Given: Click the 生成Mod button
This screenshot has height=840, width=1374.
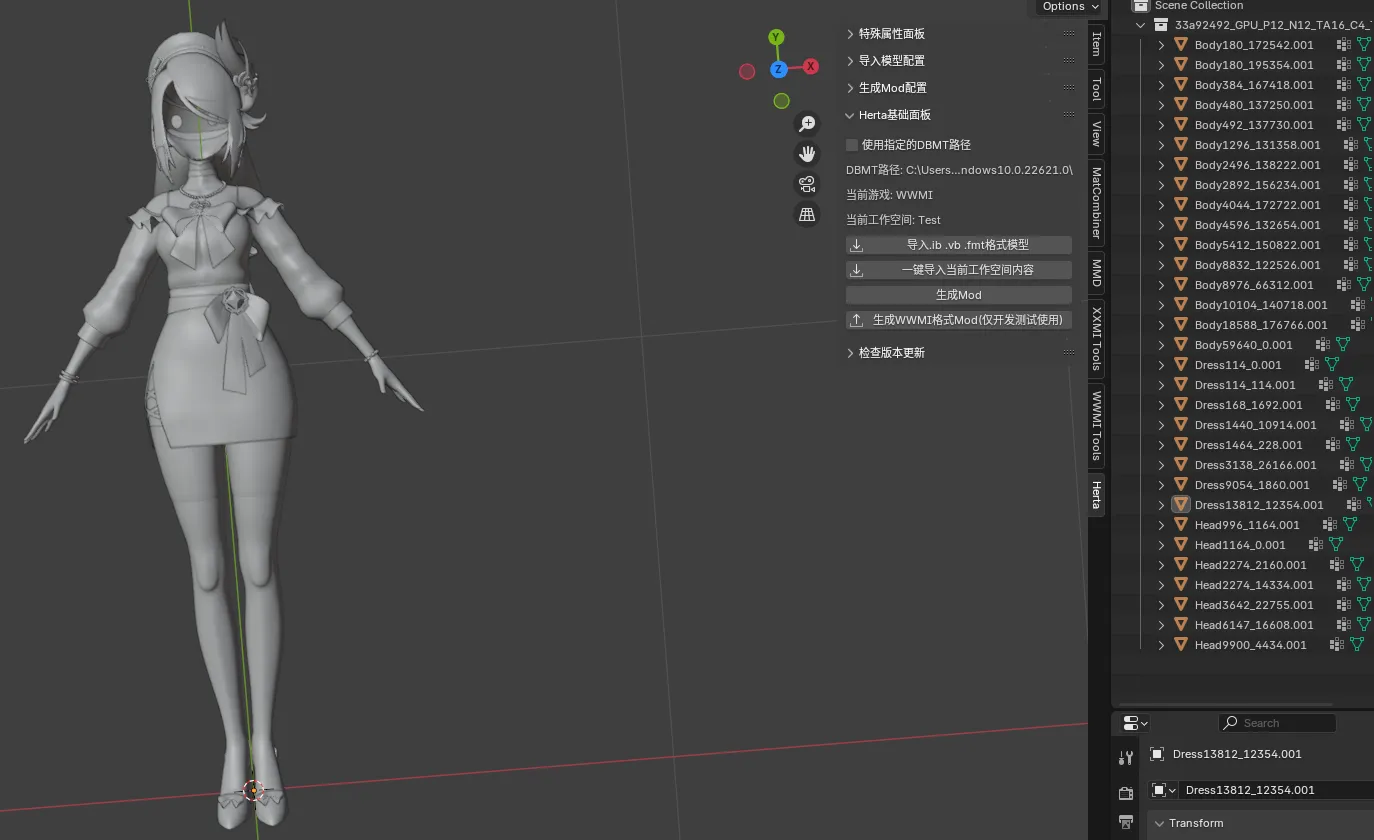Looking at the screenshot, I should [x=959, y=295].
